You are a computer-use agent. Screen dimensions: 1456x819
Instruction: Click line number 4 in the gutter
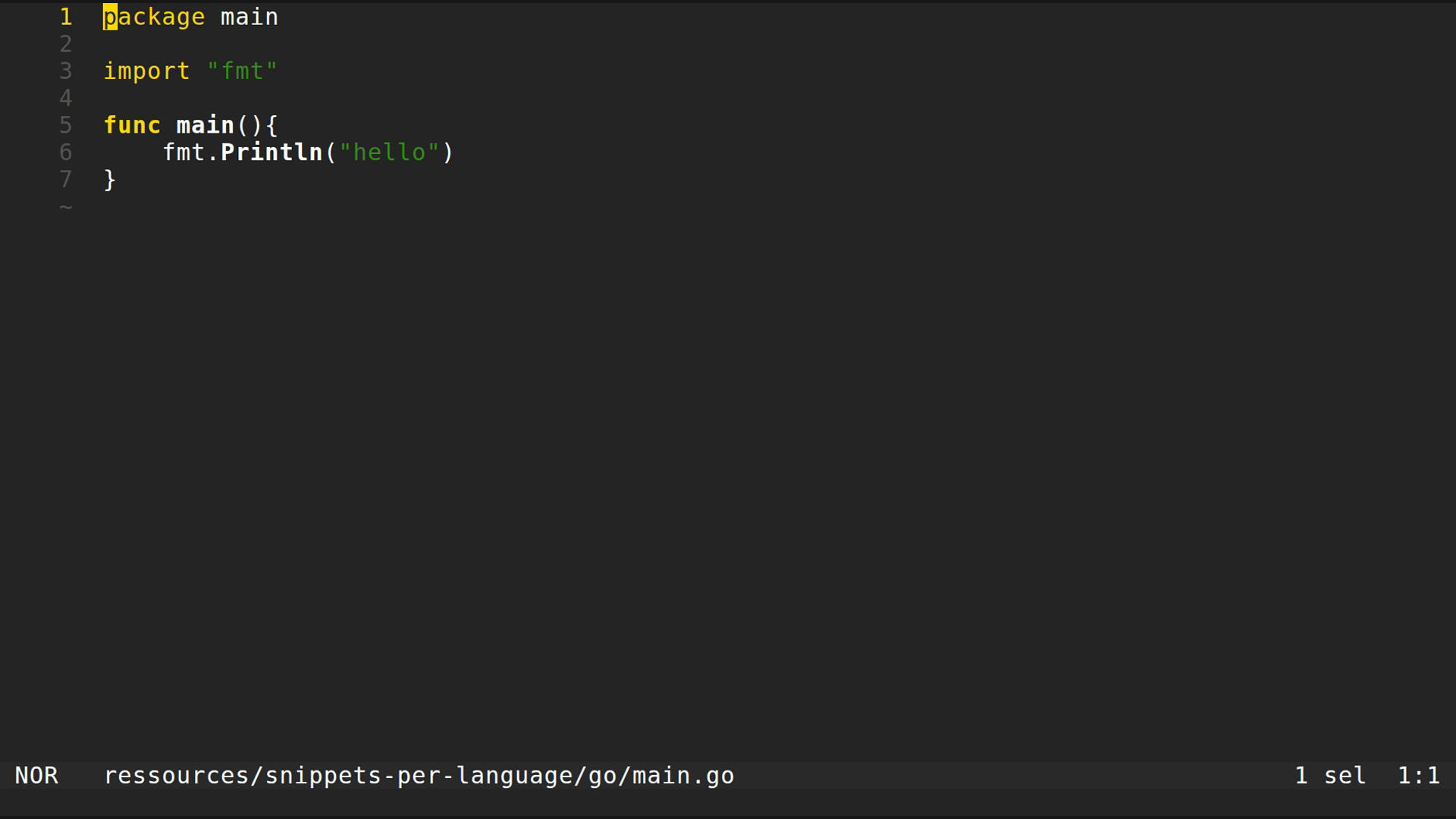click(x=66, y=98)
